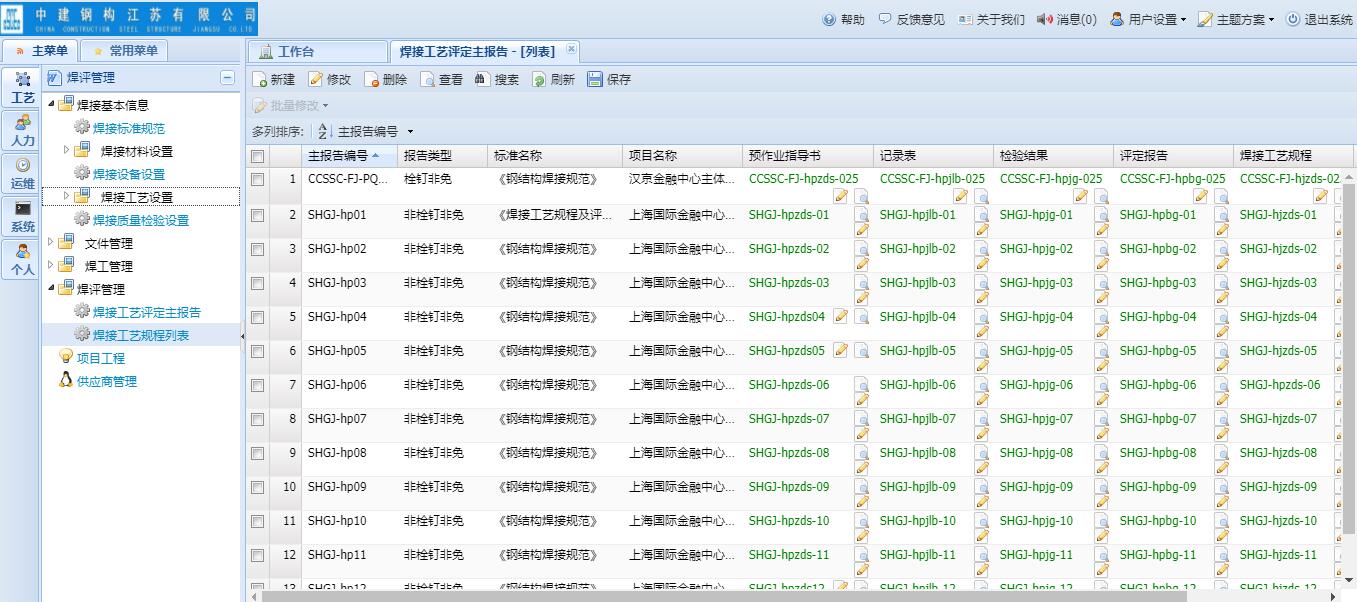Check the checkbox for SHGJ-hp05 row
The image size is (1357, 602).
coord(257,351)
